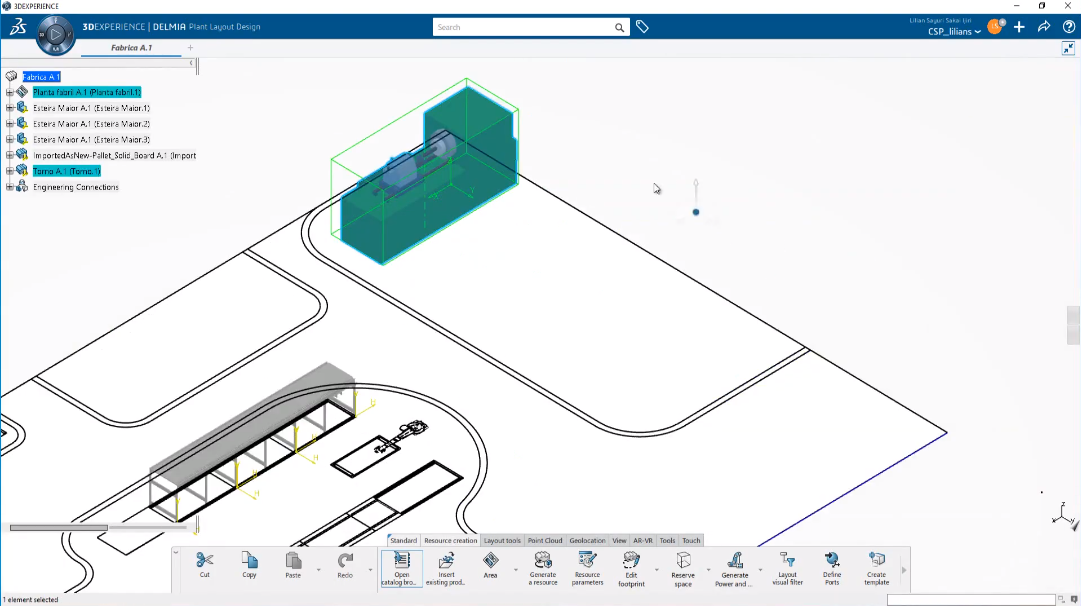Switch to the Point Cloud tab
Viewport: 1081px width, 606px height.
point(545,541)
